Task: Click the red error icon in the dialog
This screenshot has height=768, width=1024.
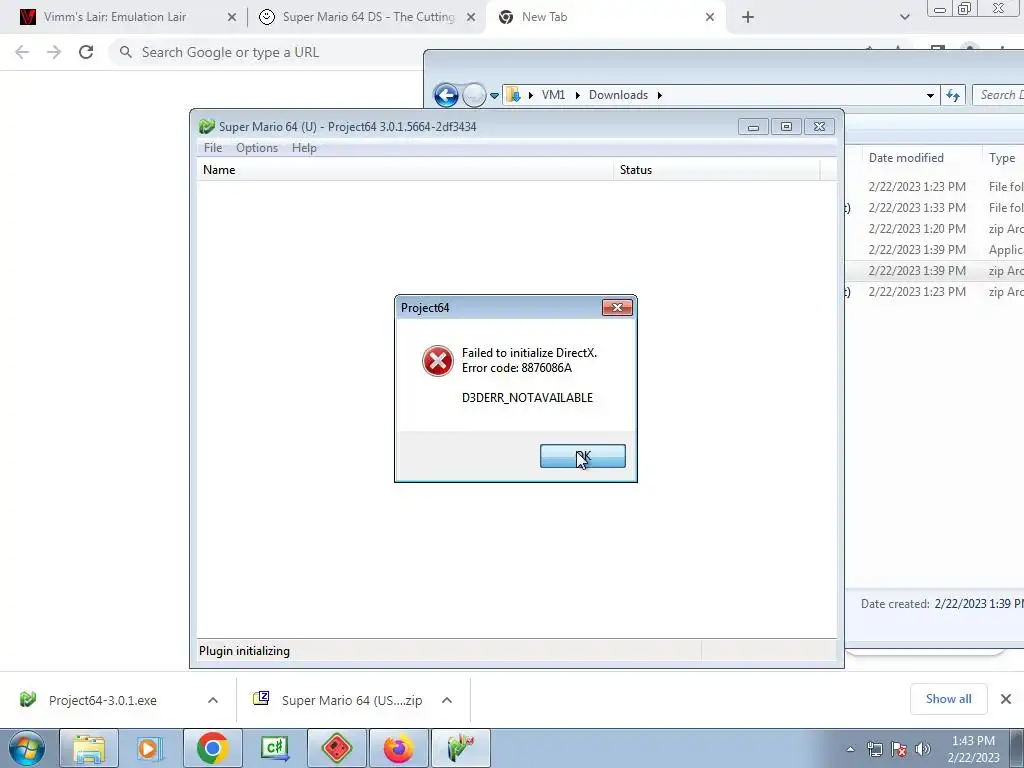Action: (438, 360)
